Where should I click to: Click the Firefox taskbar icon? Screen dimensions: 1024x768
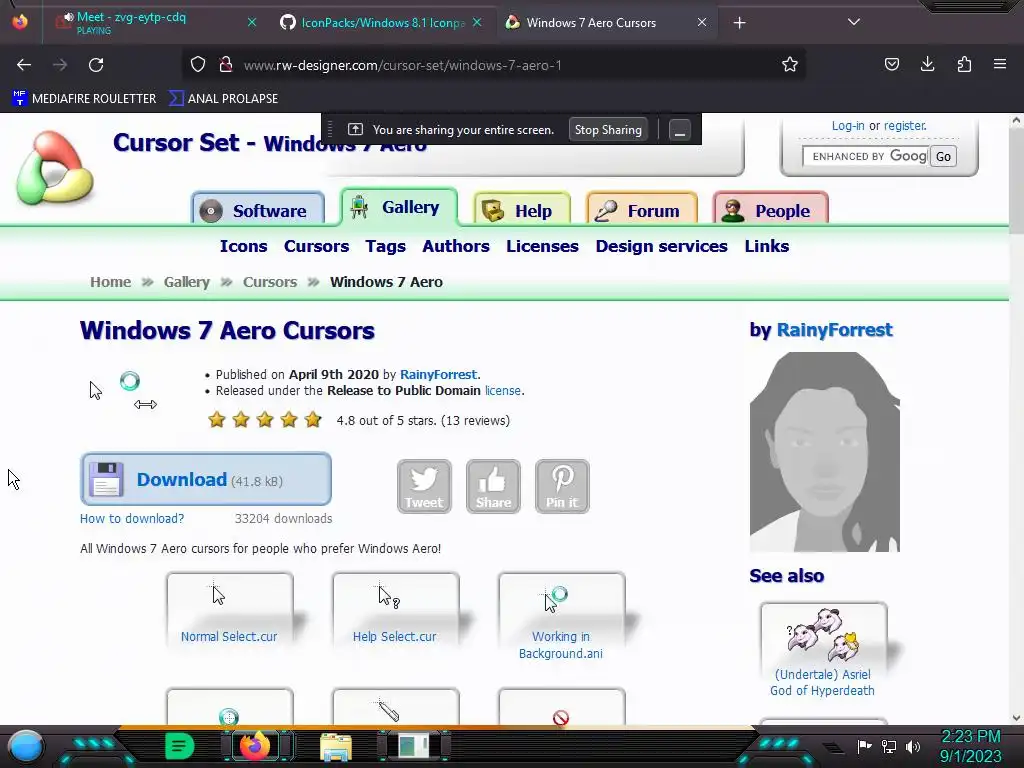255,745
